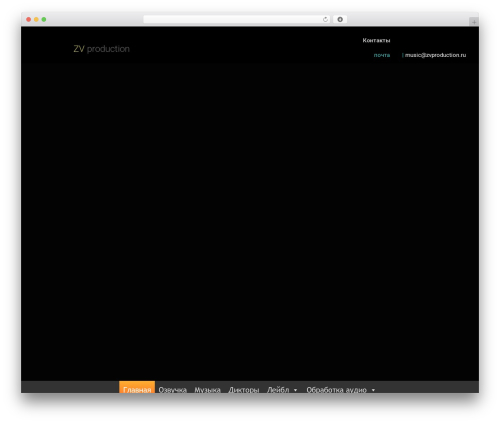
Task: Click the ZV production logo
Action: (101, 49)
